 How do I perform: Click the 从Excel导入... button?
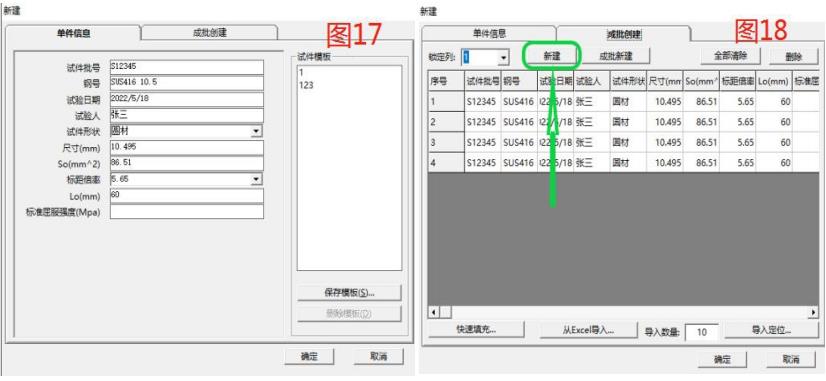click(x=587, y=330)
